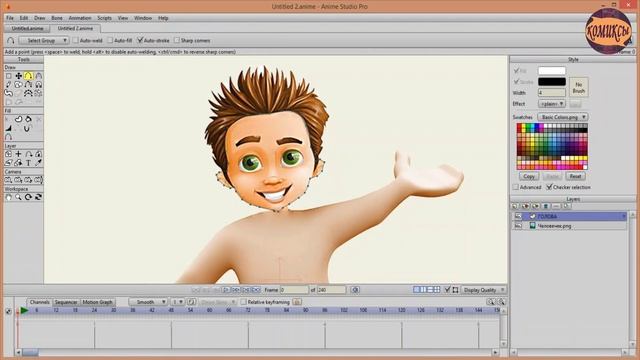Screen dimensions: 640x360
Task: Open the Basic Colors.png swatches dropdown
Action: coord(563,117)
